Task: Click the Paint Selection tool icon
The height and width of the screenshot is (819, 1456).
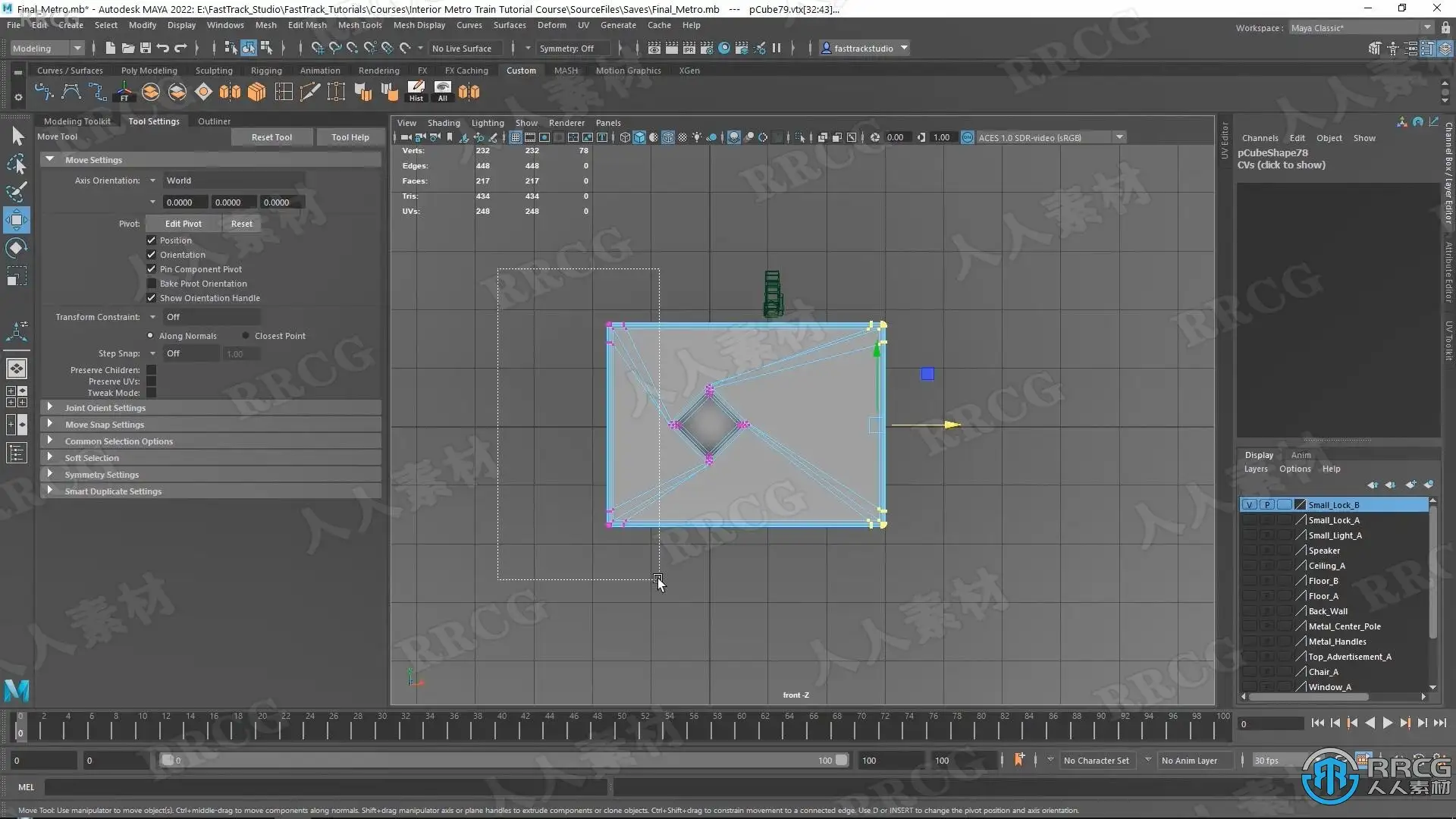Action: 17,191
